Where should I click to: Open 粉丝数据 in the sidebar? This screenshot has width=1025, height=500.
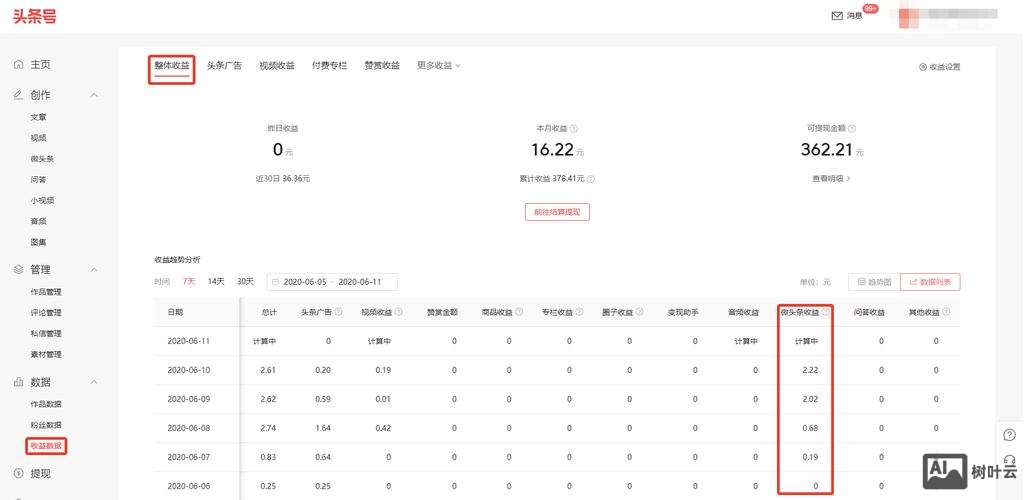[x=45, y=425]
